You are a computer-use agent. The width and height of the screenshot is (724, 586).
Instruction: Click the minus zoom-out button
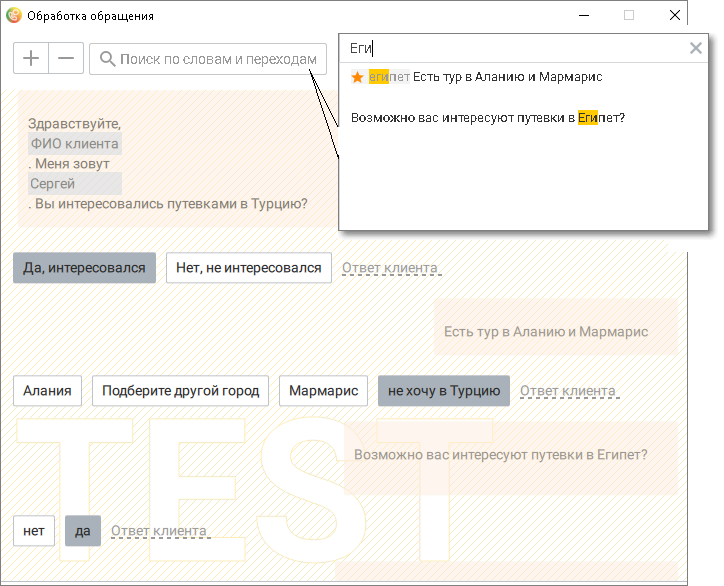(x=66, y=58)
